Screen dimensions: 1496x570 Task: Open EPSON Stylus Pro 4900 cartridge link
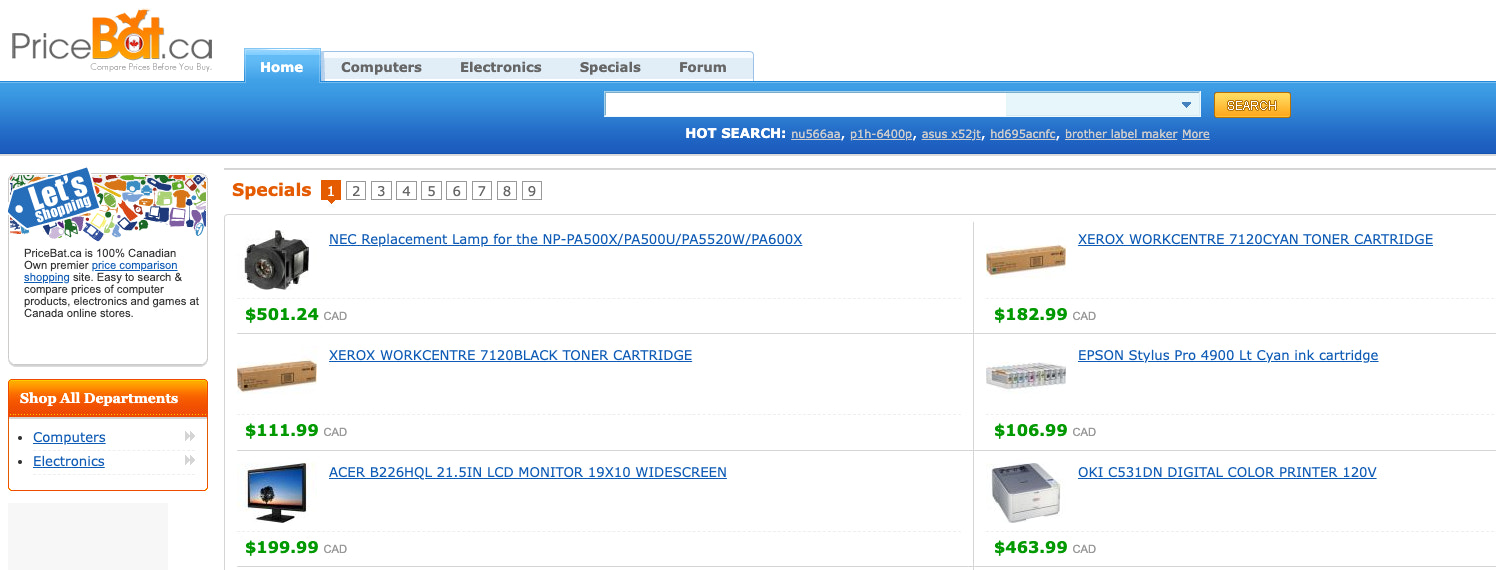tap(1228, 356)
